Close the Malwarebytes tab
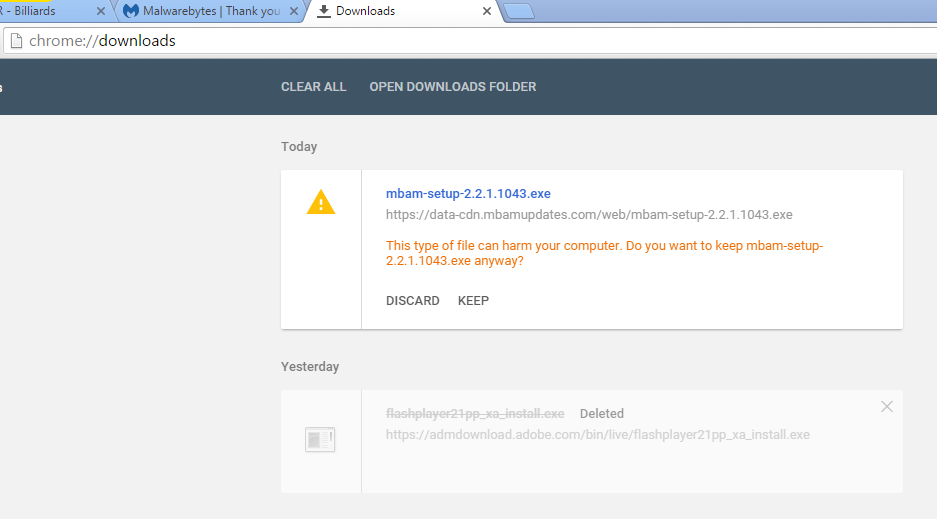 click(x=293, y=11)
